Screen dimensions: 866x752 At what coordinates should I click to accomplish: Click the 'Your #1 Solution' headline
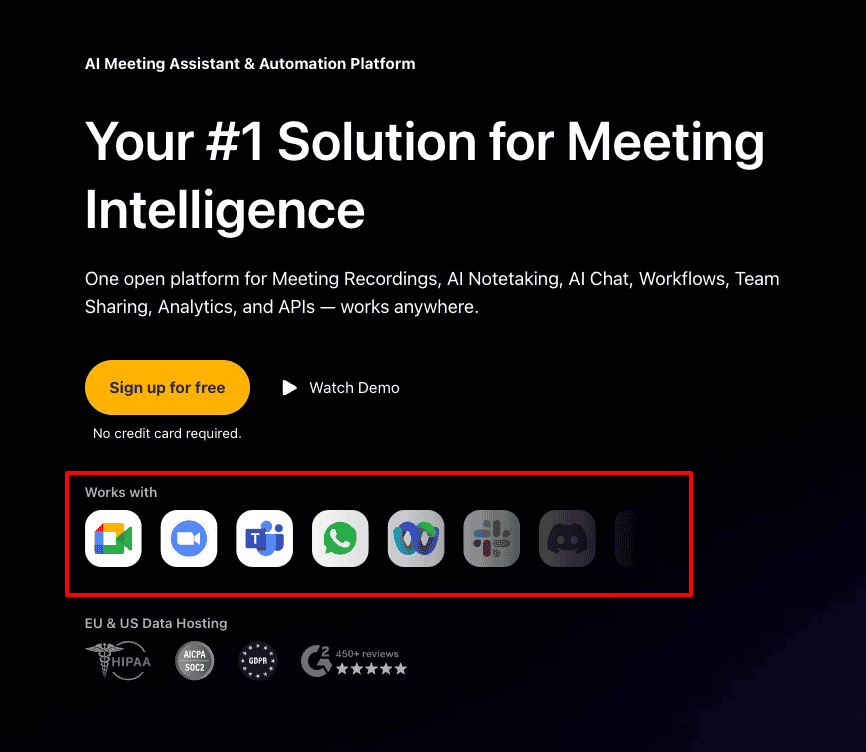click(425, 175)
